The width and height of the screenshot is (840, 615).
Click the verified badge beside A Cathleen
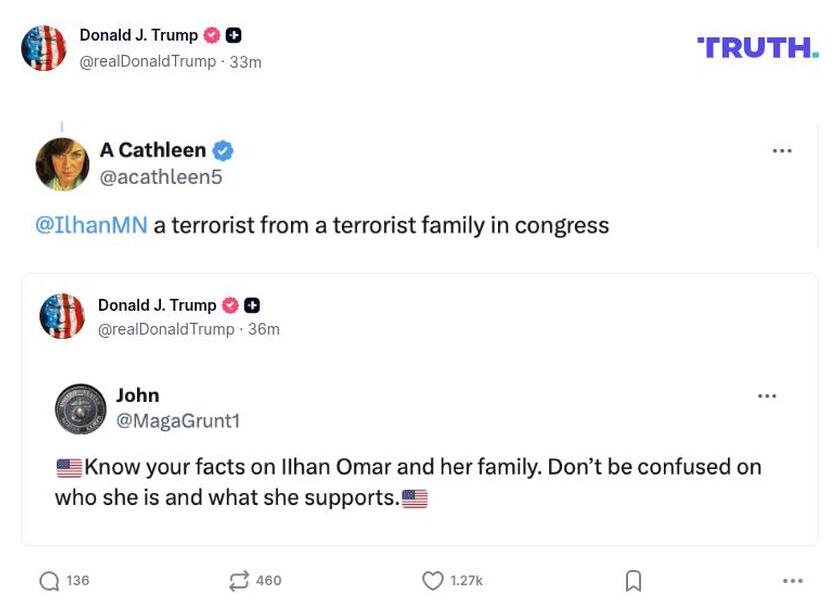click(x=222, y=149)
